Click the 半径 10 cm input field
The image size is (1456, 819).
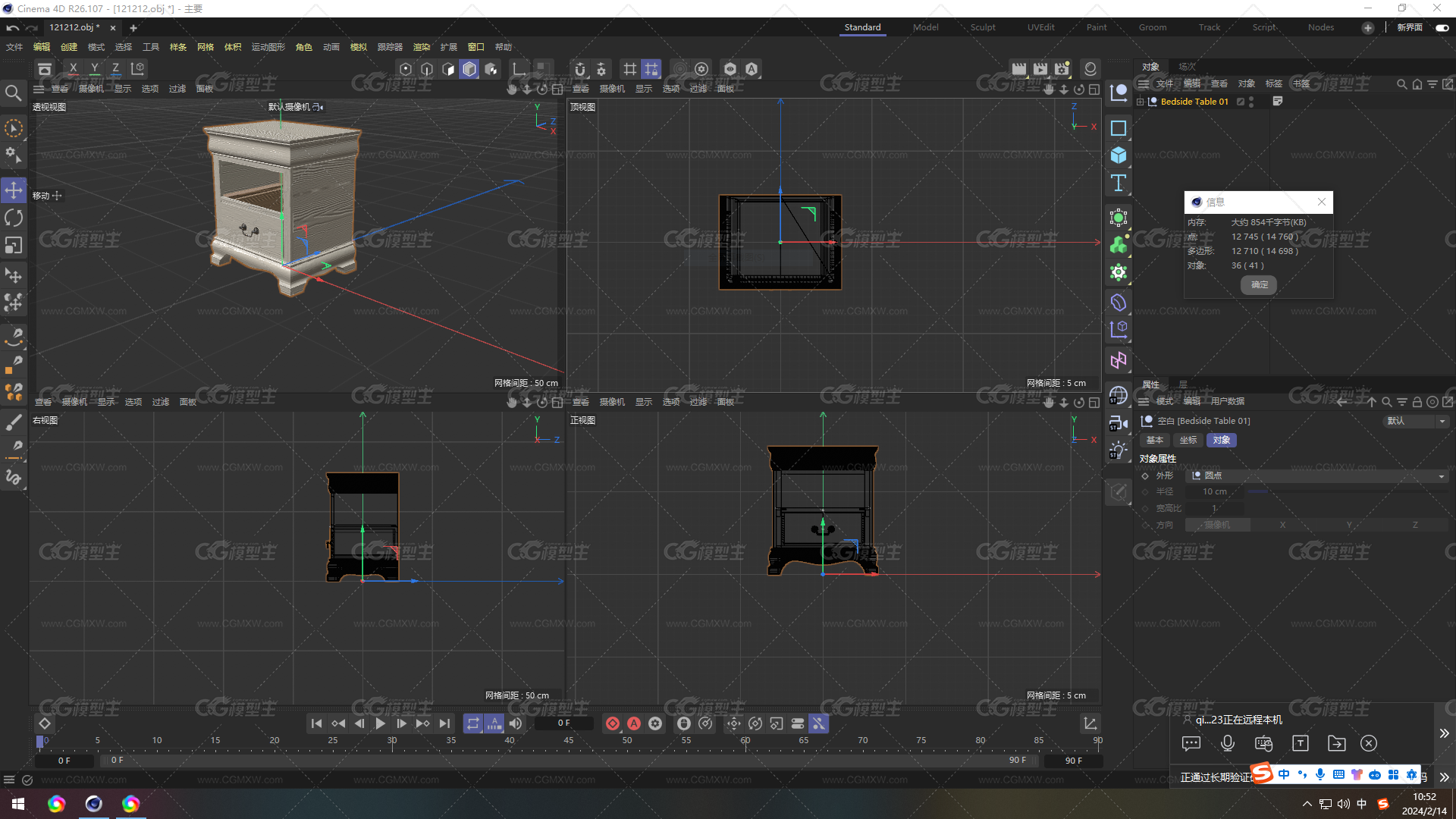coord(1215,491)
